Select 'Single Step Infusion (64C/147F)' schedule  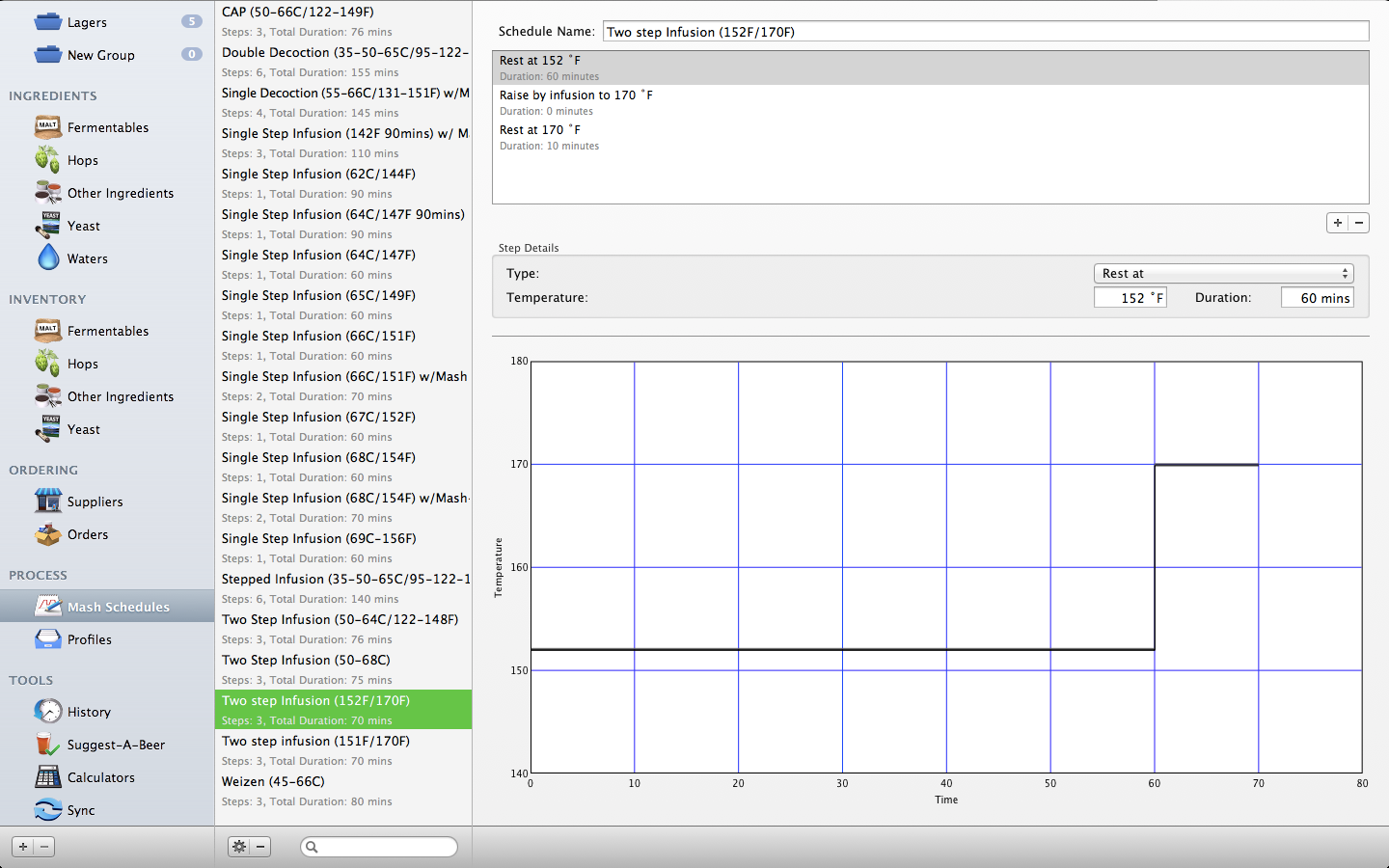(x=343, y=264)
